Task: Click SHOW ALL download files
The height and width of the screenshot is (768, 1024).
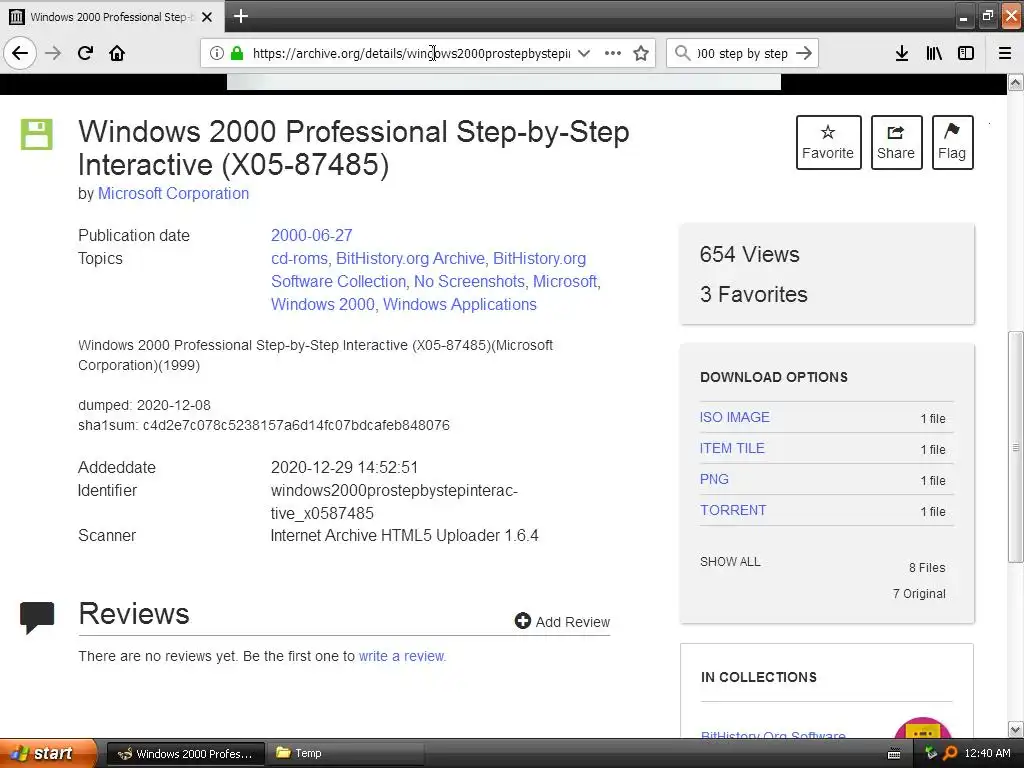Action: pyautogui.click(x=730, y=562)
